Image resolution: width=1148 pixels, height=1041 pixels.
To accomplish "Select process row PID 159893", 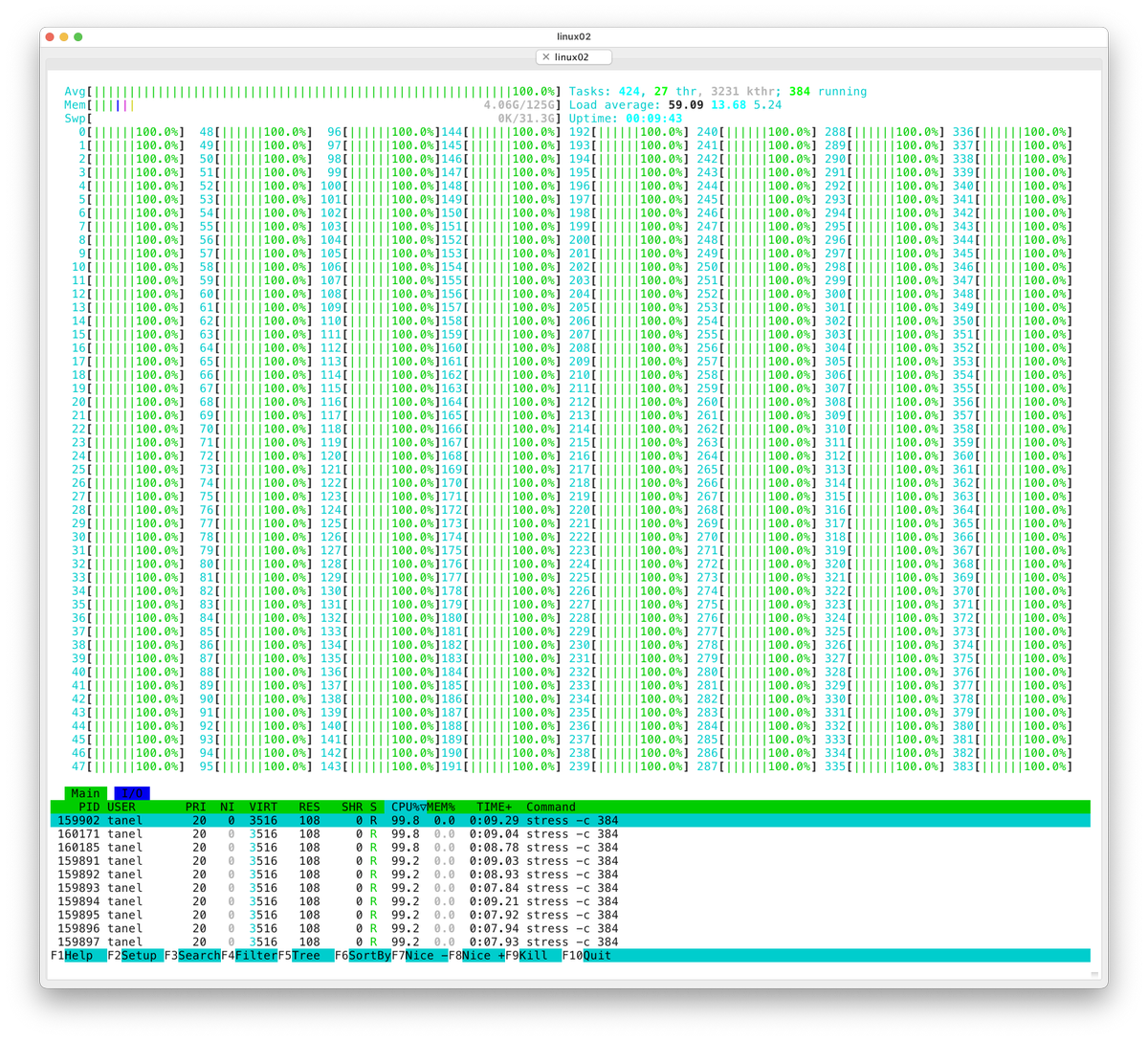I will coord(570,888).
